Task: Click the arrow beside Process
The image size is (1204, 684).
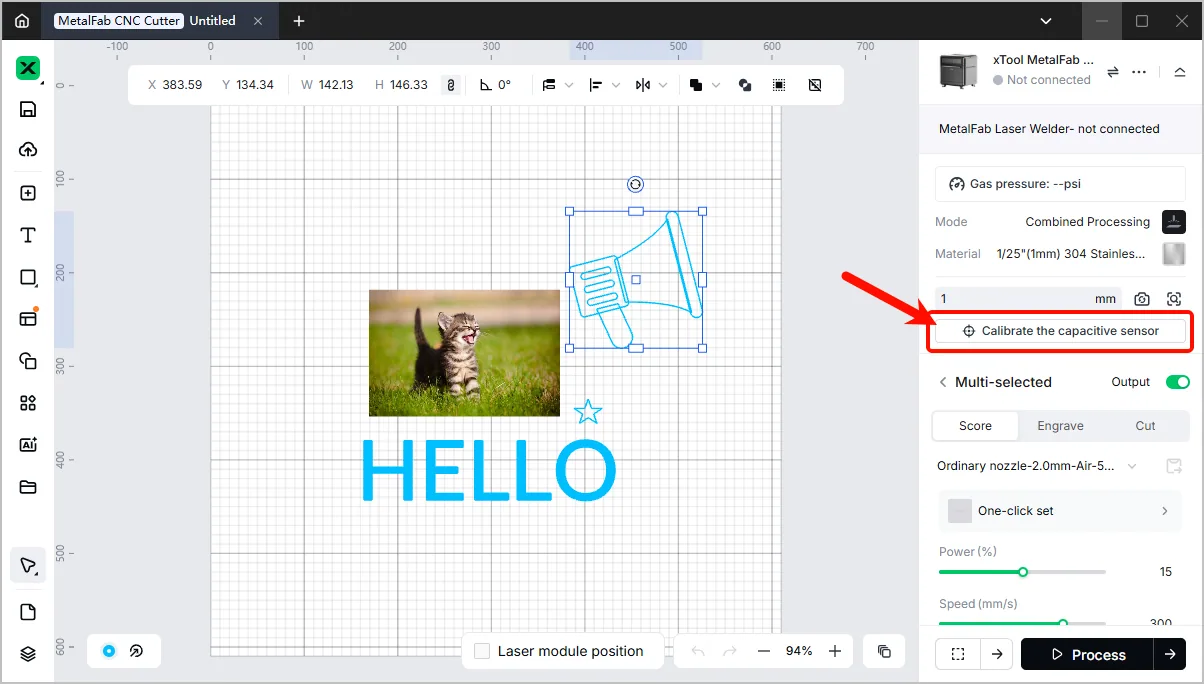Action: (1170, 655)
